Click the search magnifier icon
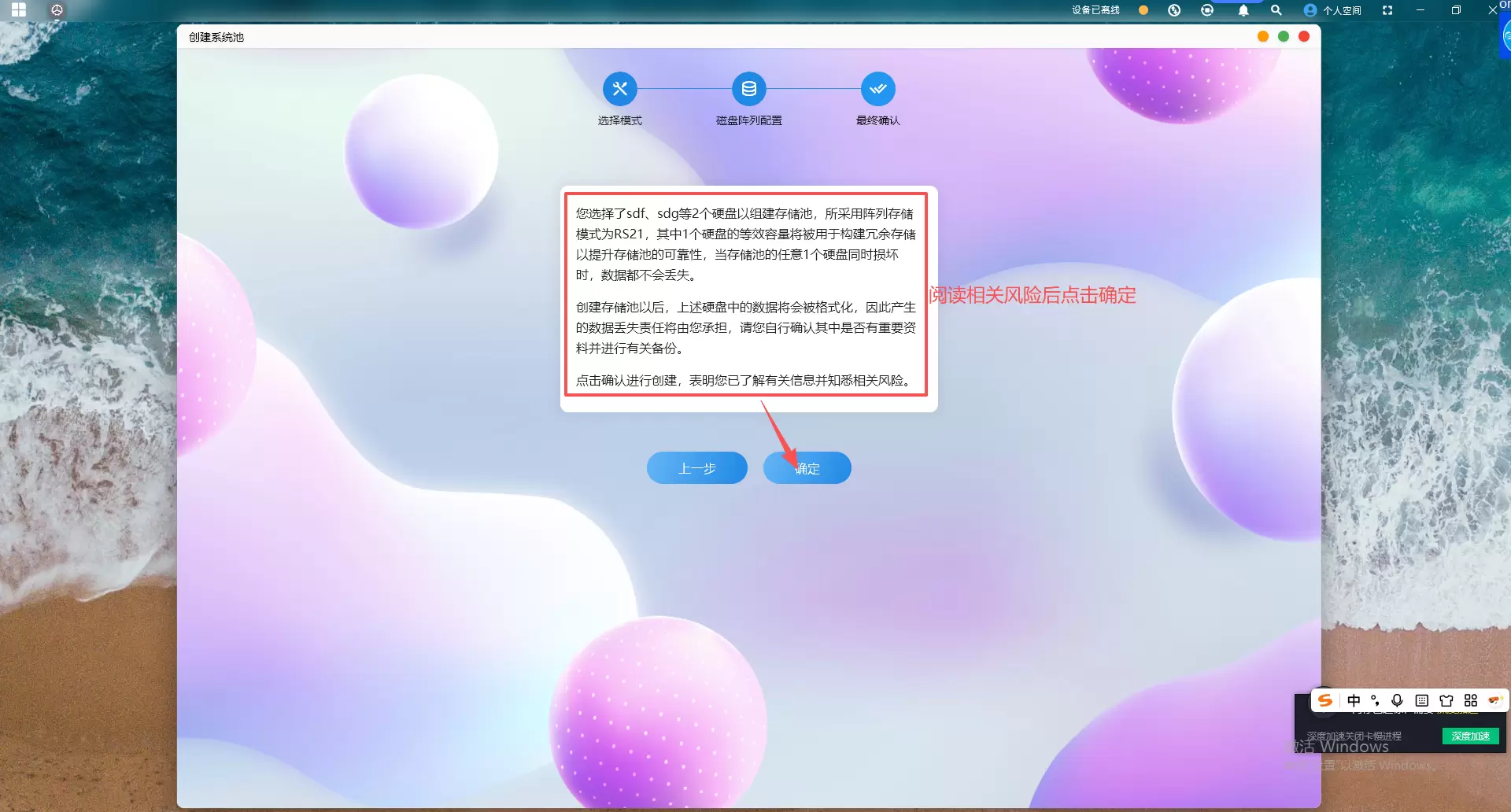This screenshot has height=812, width=1511. point(1276,10)
